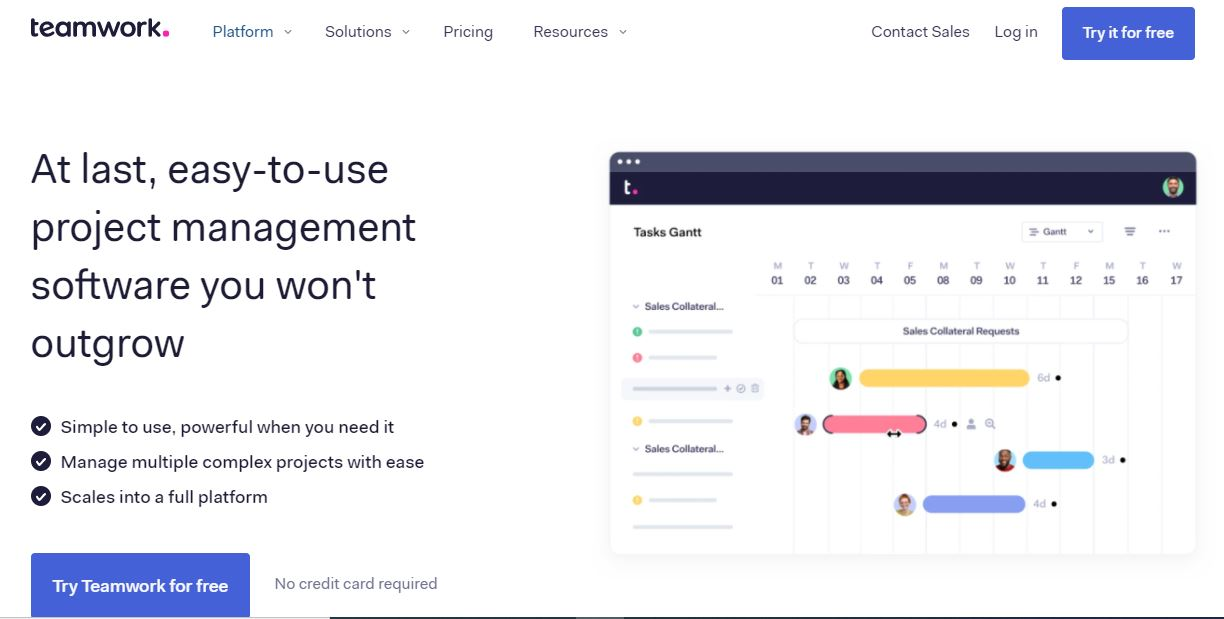Open the three-dot more options menu

pos(1164,231)
